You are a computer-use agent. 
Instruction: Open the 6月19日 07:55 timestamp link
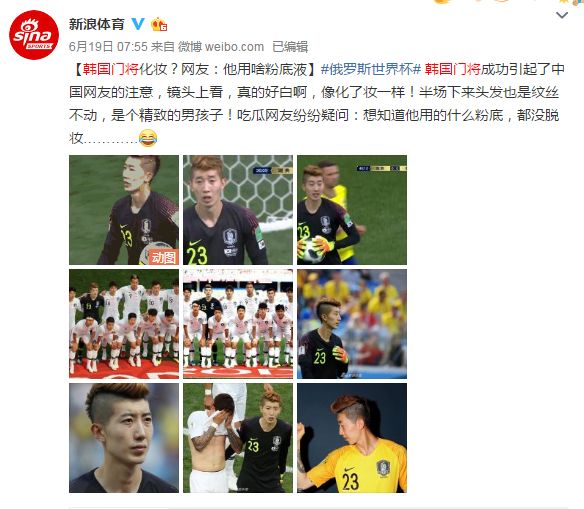point(108,47)
